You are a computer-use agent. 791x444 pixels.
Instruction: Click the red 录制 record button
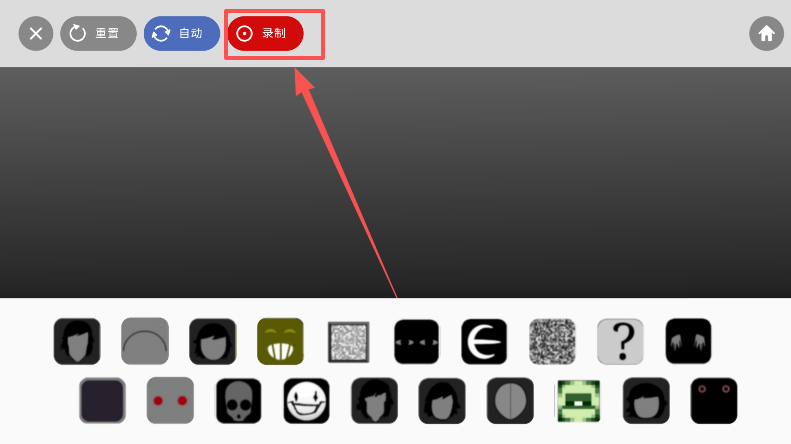[x=265, y=34]
